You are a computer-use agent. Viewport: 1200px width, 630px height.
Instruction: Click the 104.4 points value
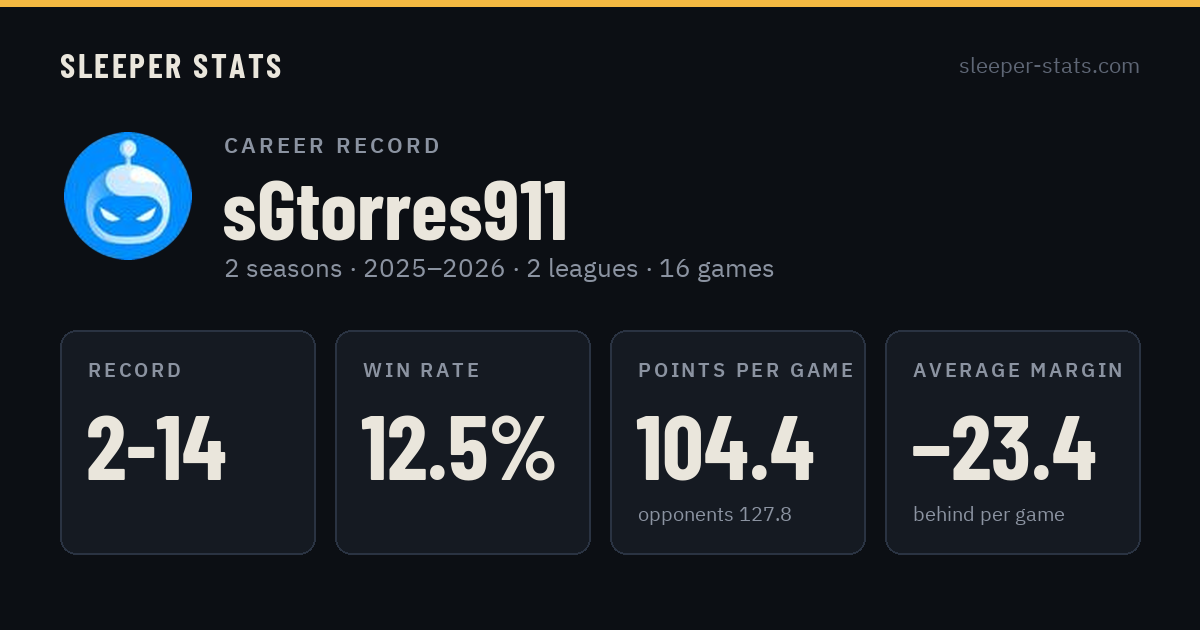(x=725, y=449)
